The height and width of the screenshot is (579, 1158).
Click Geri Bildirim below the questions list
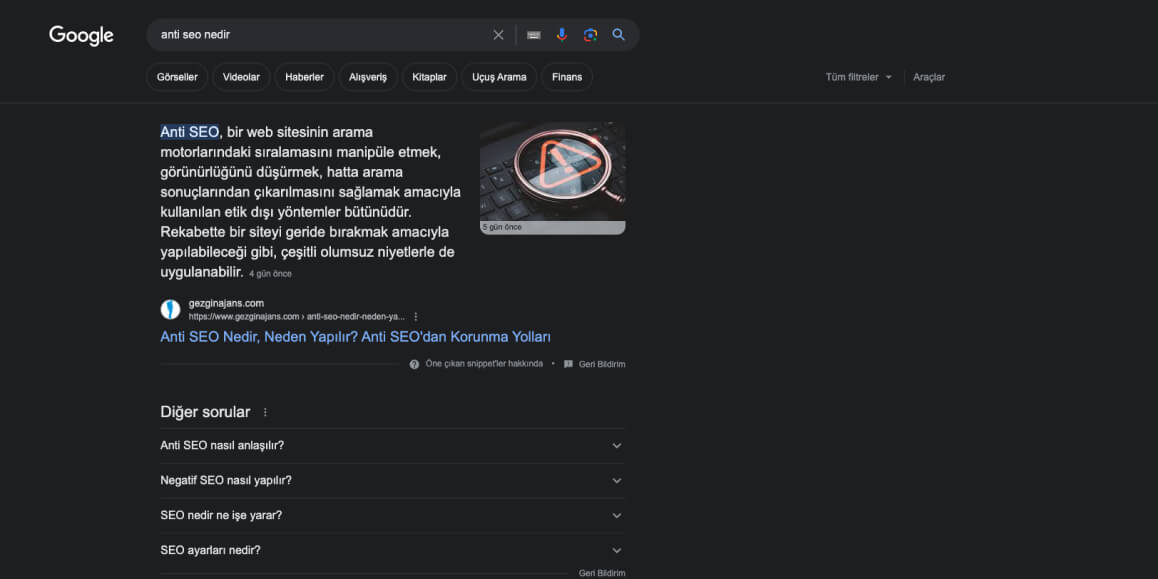(602, 573)
